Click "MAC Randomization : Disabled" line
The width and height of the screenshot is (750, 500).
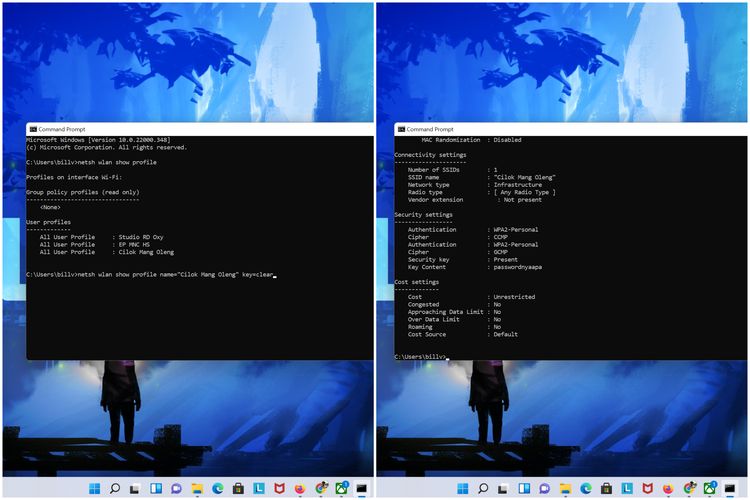(471, 140)
